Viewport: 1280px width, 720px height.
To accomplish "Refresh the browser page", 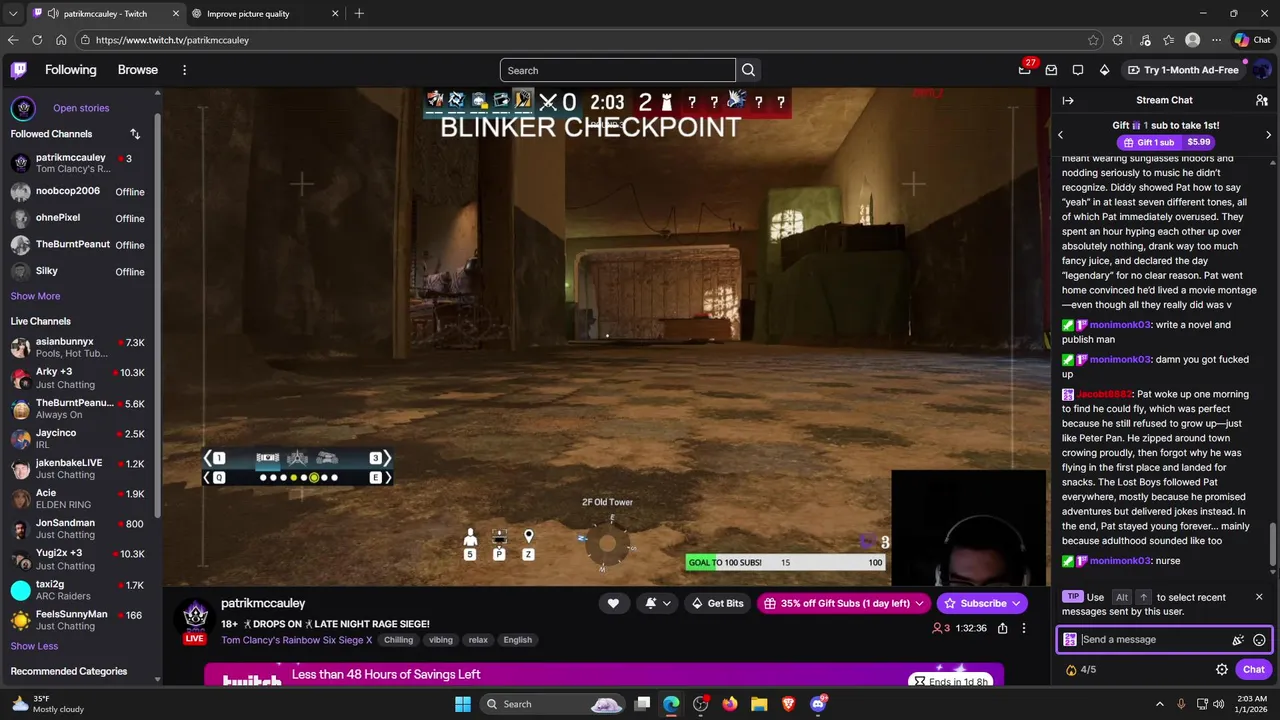I will coord(37,40).
